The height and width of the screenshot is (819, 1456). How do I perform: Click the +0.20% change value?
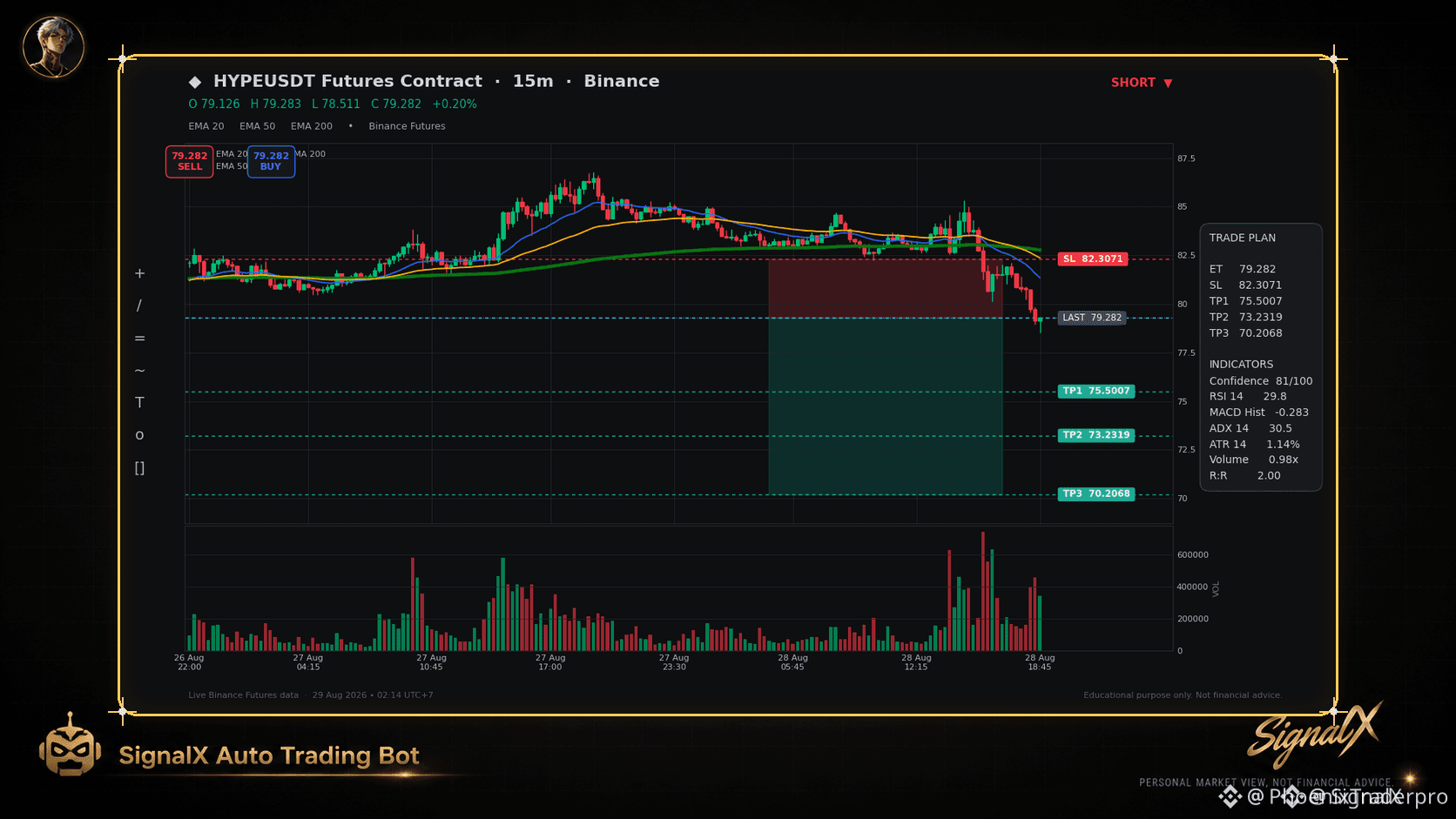(455, 104)
